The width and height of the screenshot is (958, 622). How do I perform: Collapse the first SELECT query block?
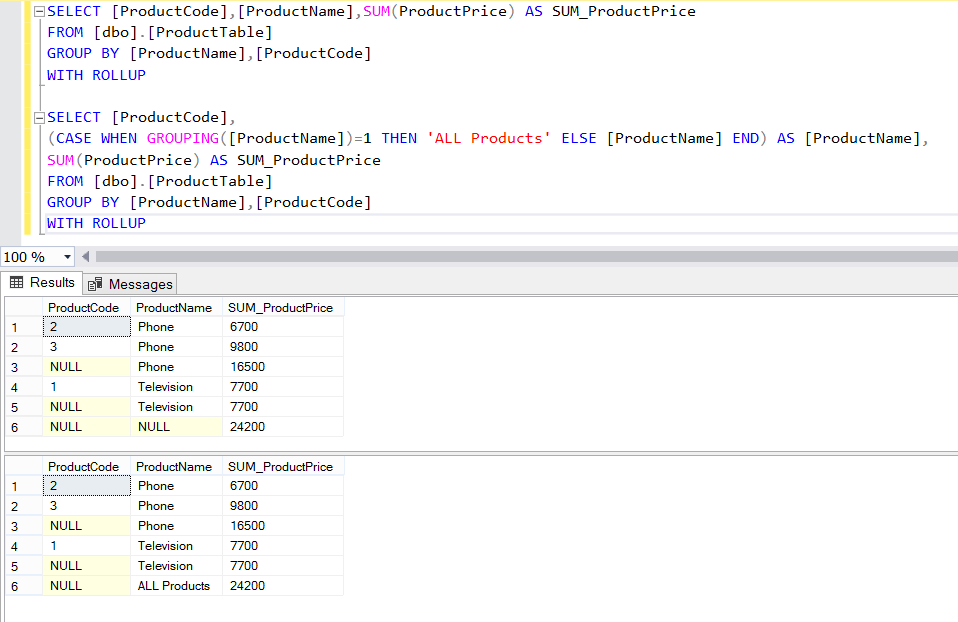pyautogui.click(x=39, y=12)
